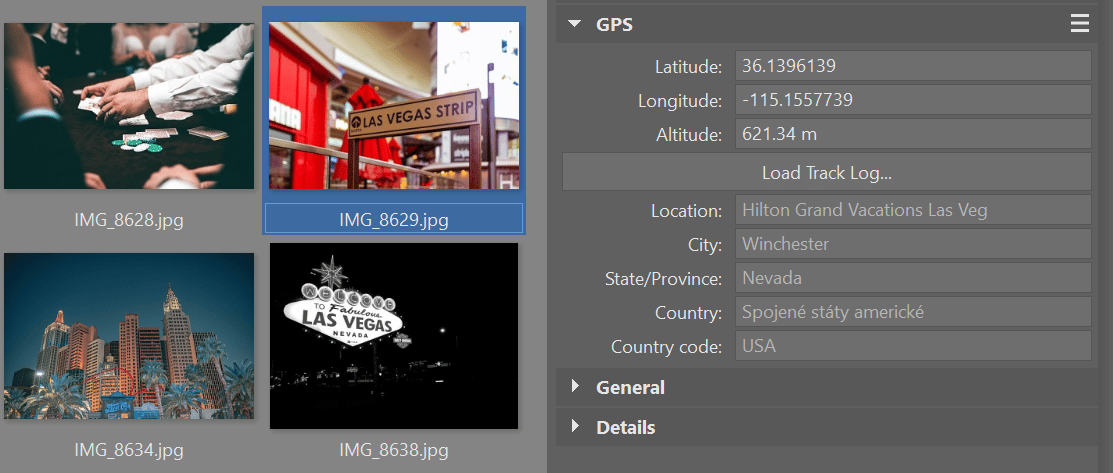Click the IMG_8629.jpg filename
1113x473 pixels.
click(394, 219)
